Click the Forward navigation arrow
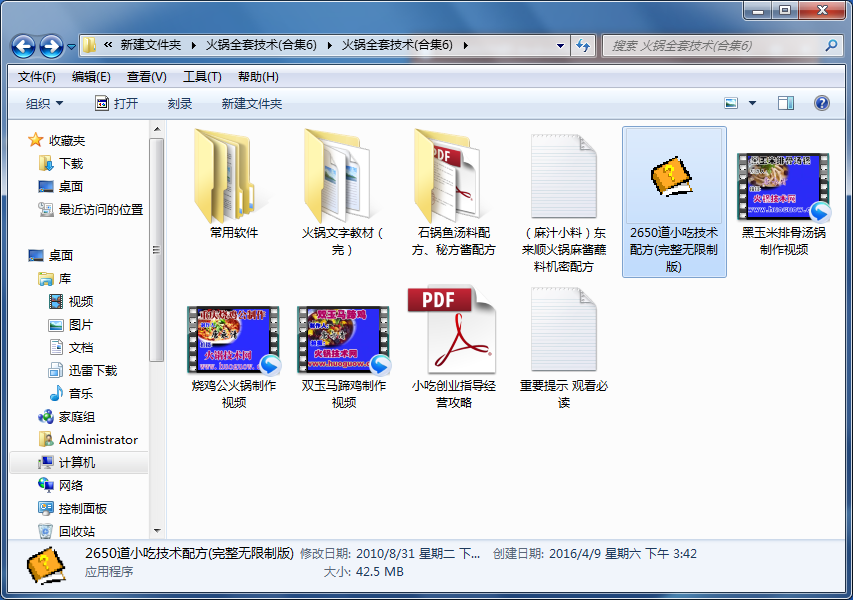The height and width of the screenshot is (600, 853). click(x=50, y=46)
